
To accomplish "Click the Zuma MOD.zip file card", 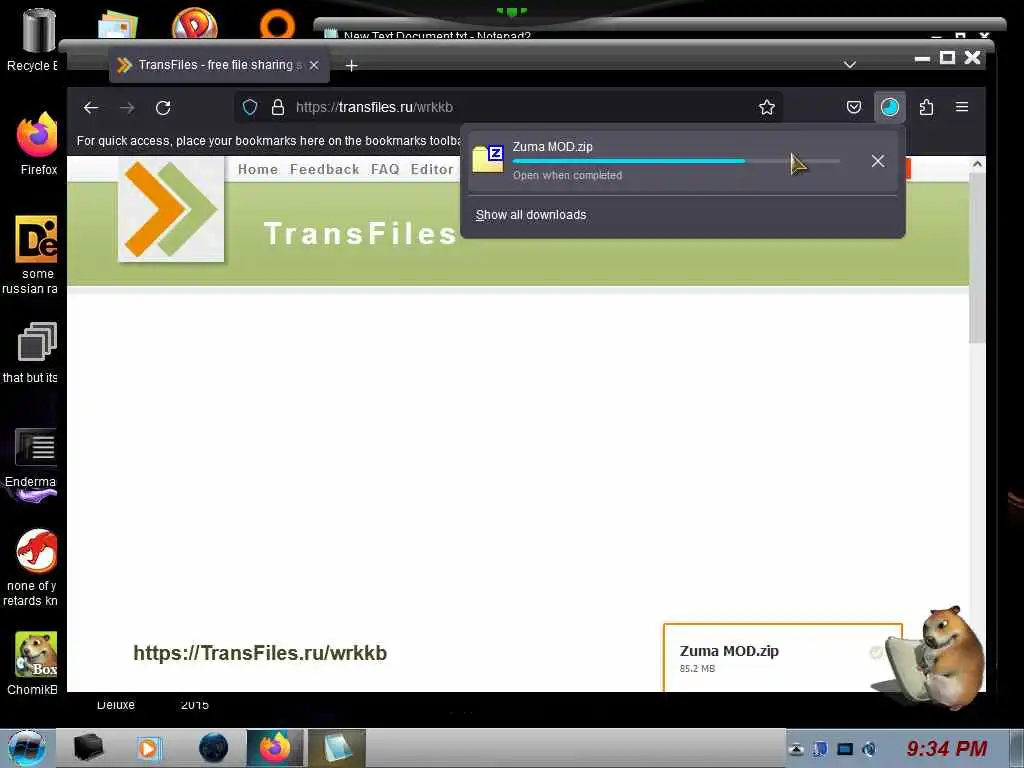I will click(x=782, y=658).
